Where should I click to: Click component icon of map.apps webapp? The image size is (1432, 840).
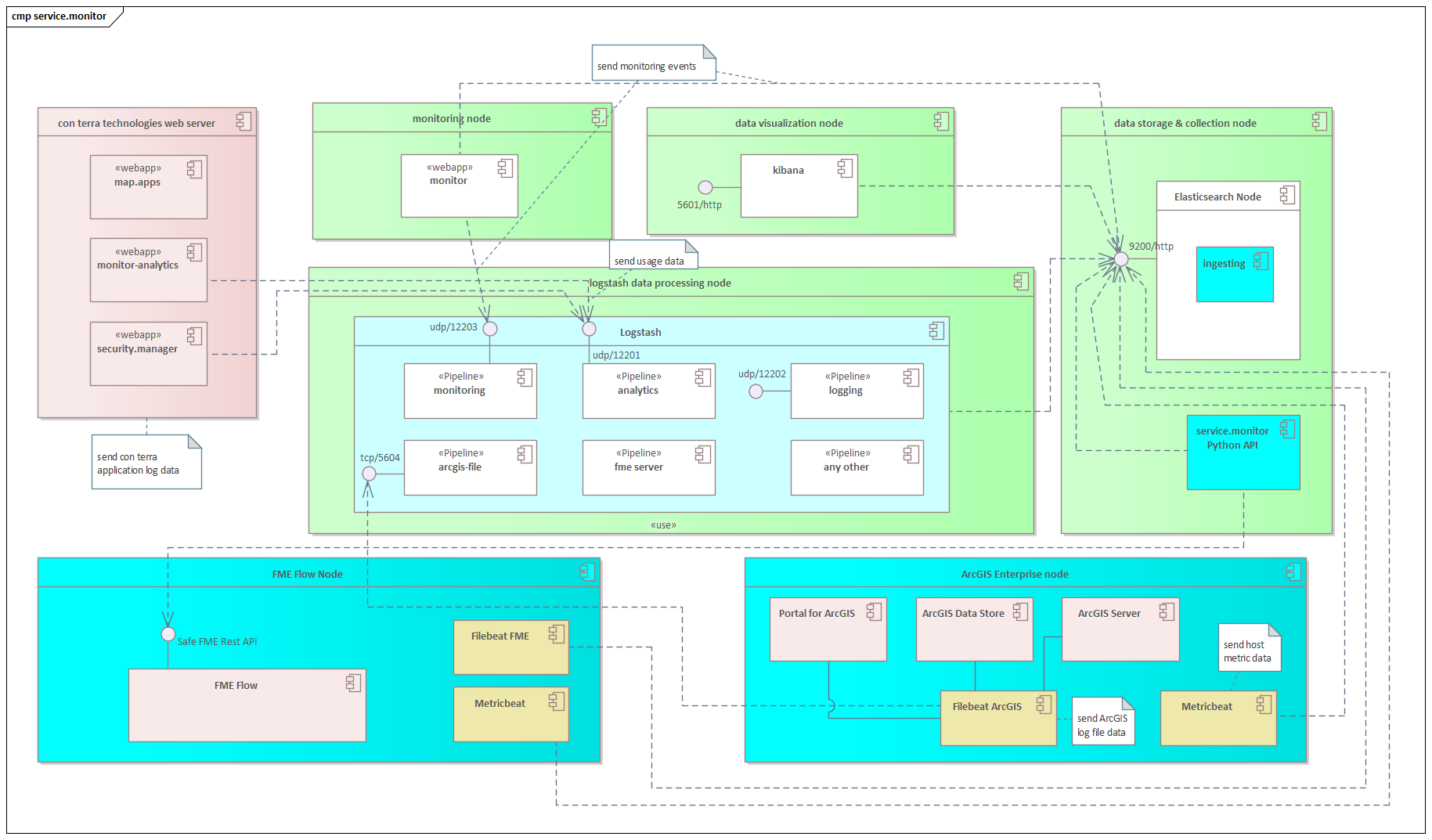coord(194,168)
